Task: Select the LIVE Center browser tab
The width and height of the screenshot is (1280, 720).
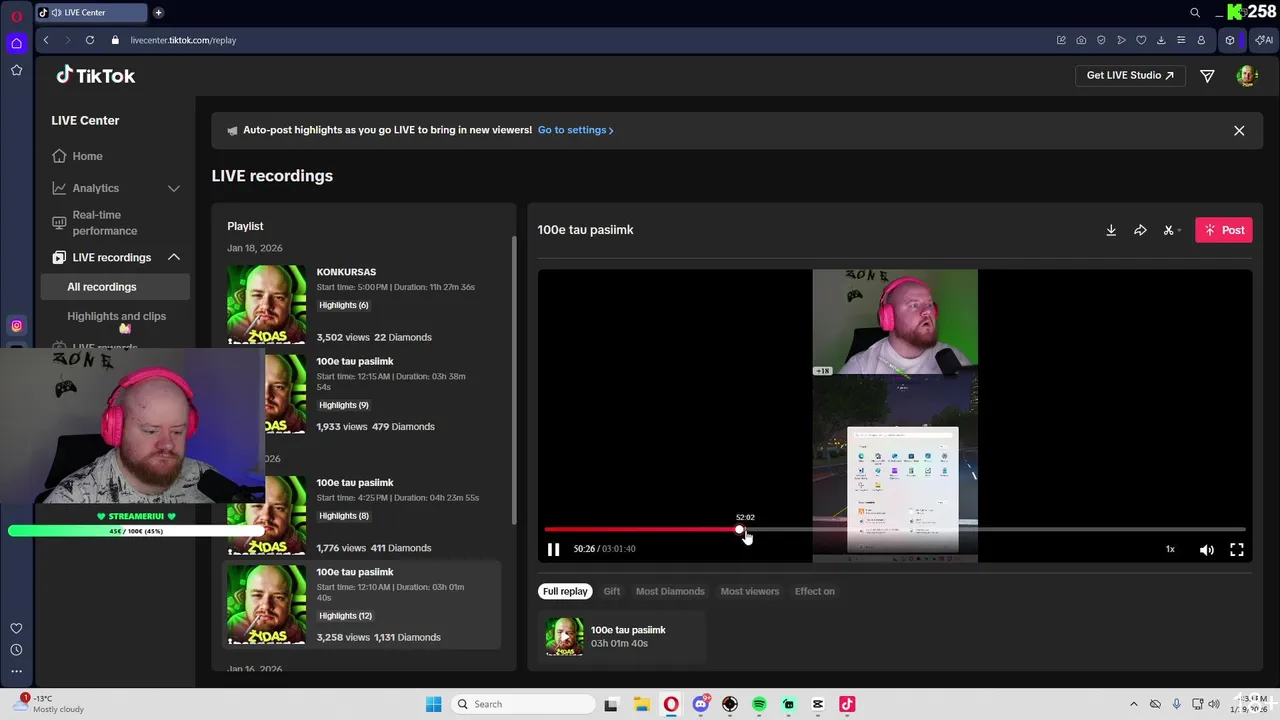Action: (90, 13)
